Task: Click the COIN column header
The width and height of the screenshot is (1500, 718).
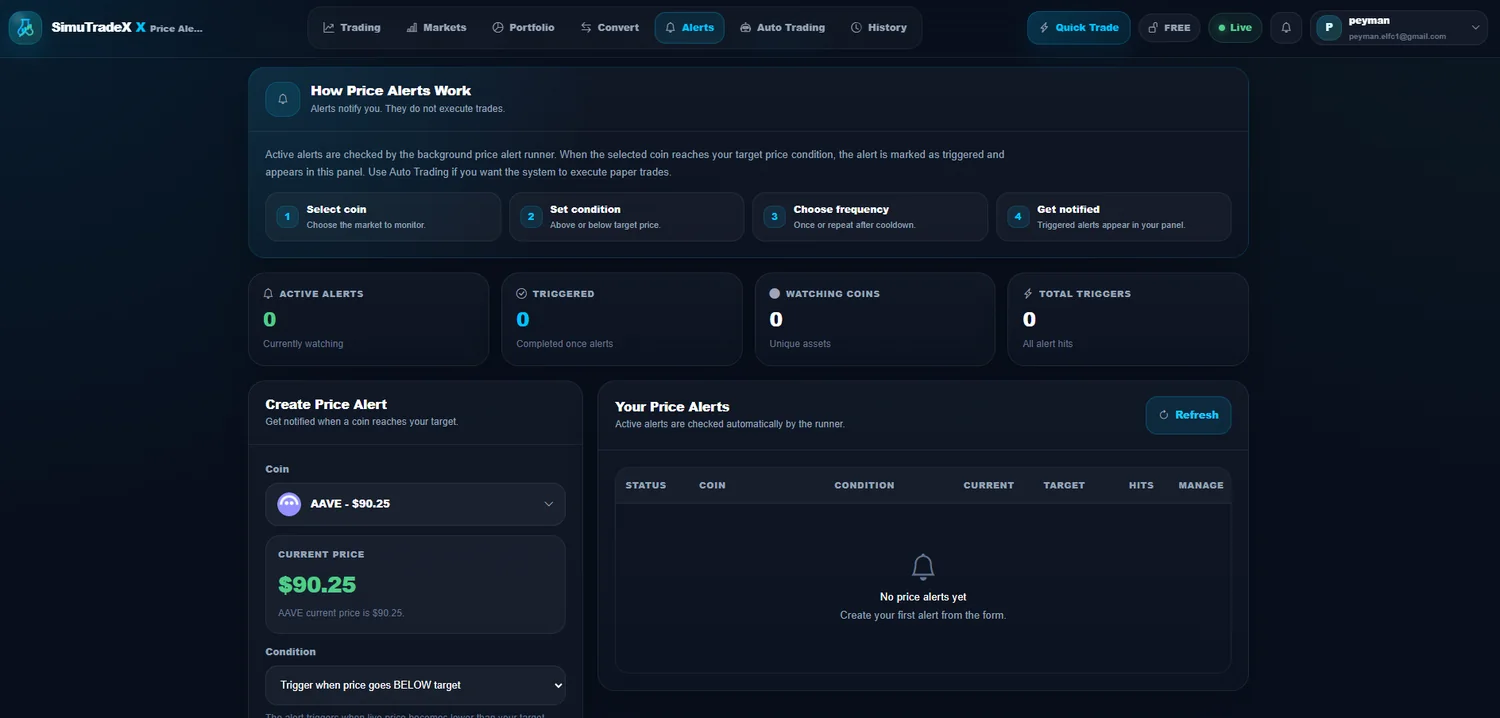Action: pyautogui.click(x=712, y=485)
